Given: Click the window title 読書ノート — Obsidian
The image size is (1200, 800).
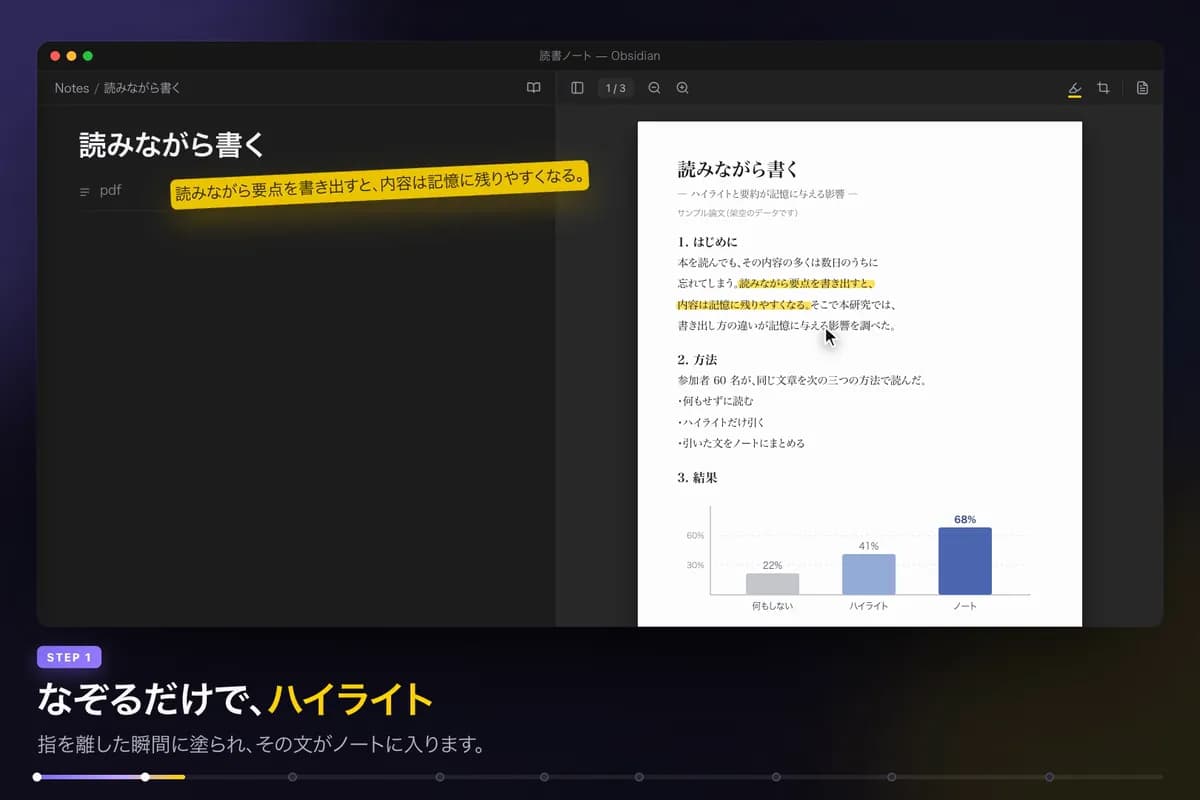Looking at the screenshot, I should pyautogui.click(x=599, y=56).
